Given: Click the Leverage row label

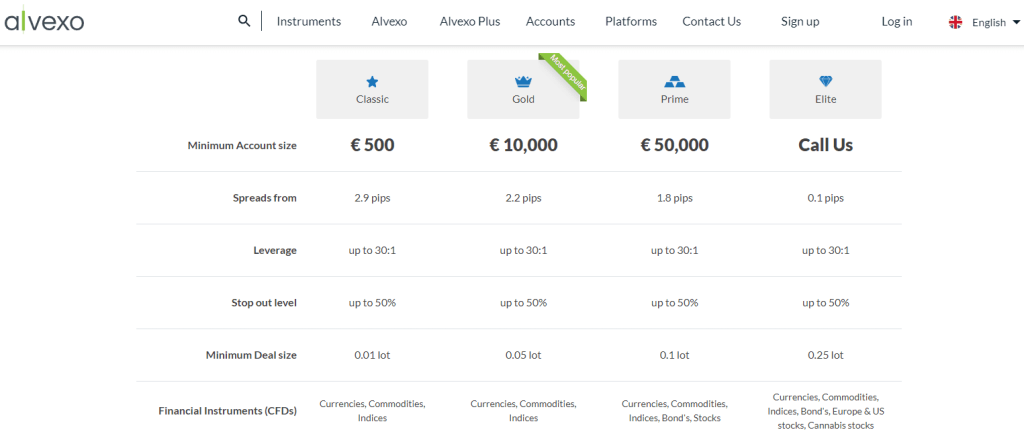Looking at the screenshot, I should tap(277, 251).
